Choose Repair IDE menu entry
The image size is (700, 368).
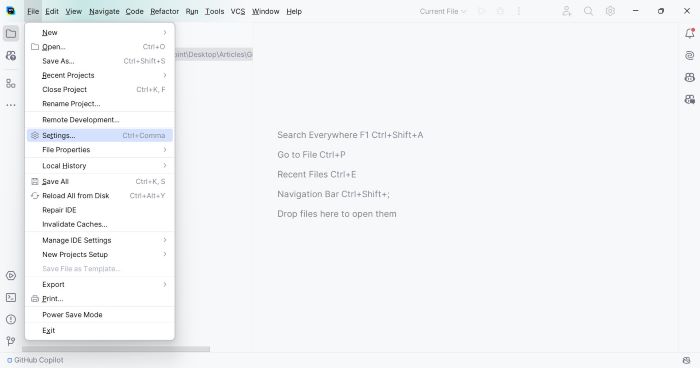coord(100,210)
